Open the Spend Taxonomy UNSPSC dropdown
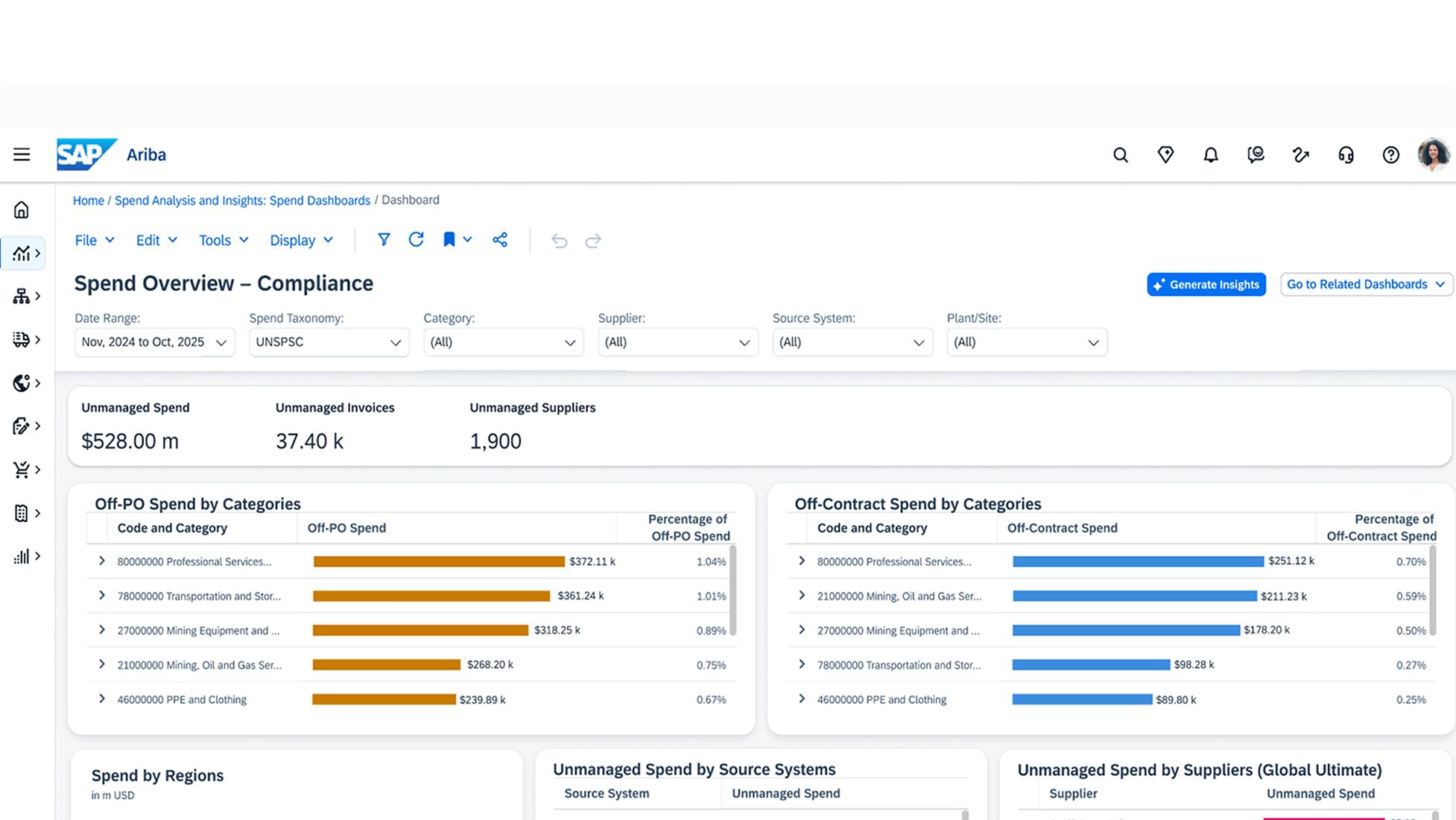The image size is (1456, 820). (x=329, y=342)
